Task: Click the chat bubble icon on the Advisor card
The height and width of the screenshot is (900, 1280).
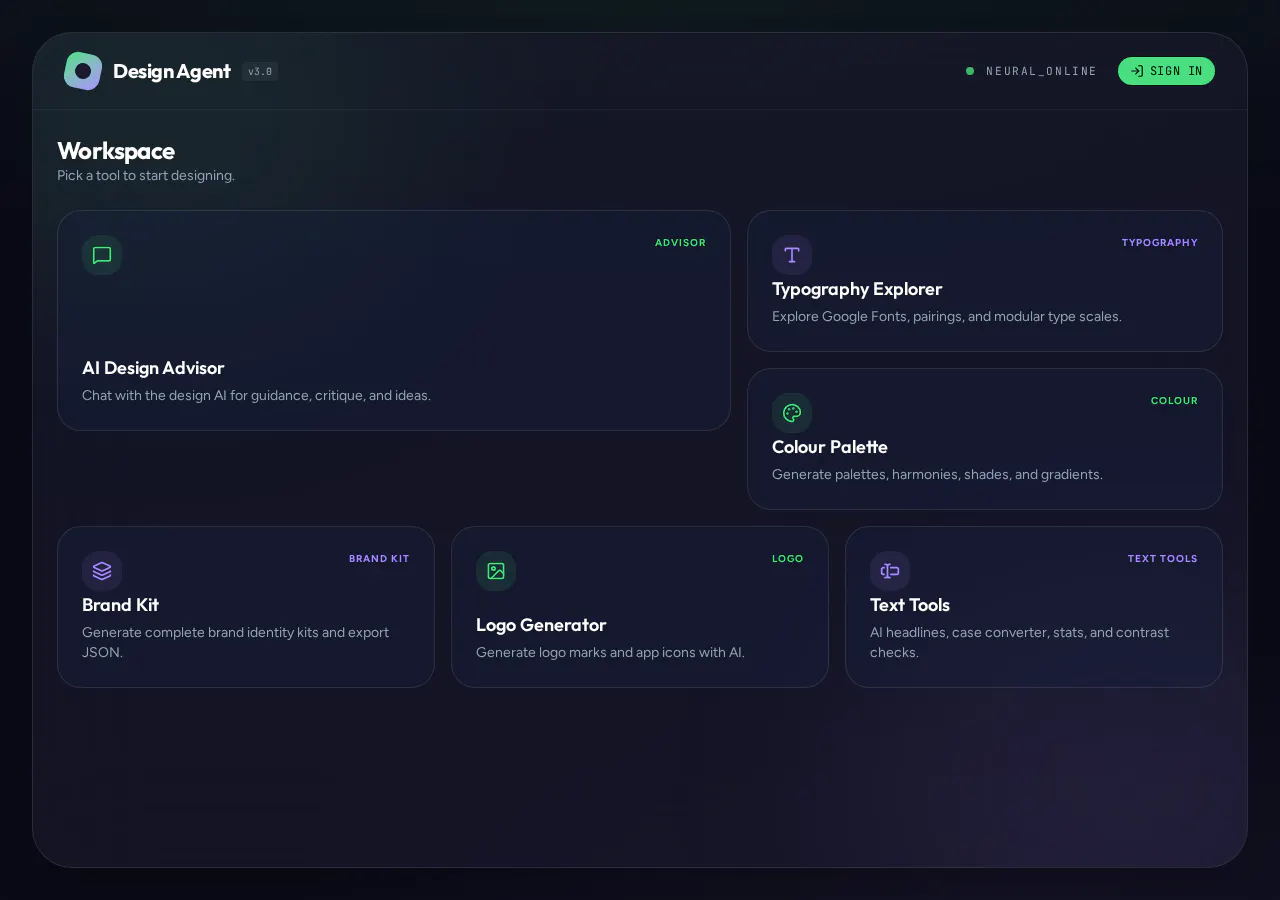Action: pyautogui.click(x=102, y=255)
